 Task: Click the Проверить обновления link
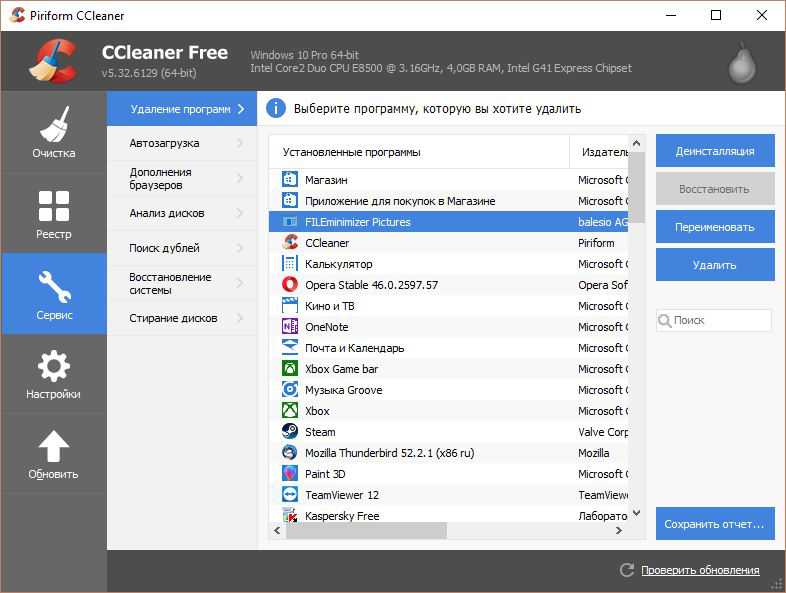pyautogui.click(x=699, y=570)
